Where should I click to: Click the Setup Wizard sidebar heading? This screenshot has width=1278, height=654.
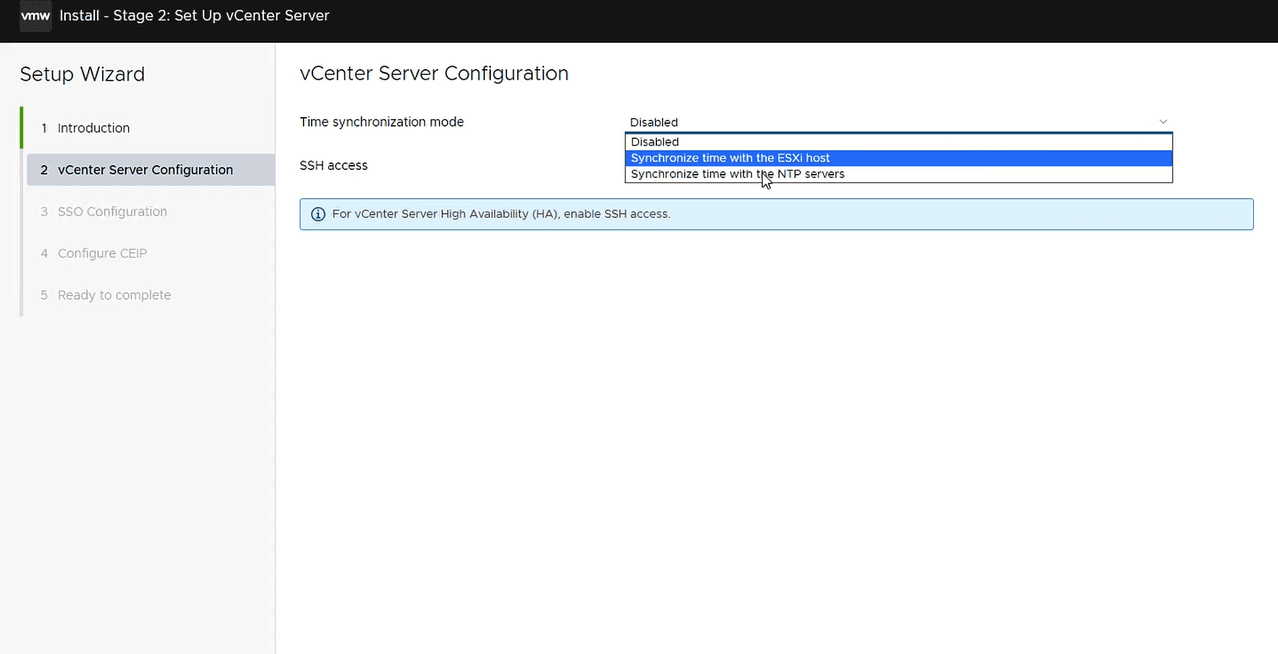(x=82, y=74)
